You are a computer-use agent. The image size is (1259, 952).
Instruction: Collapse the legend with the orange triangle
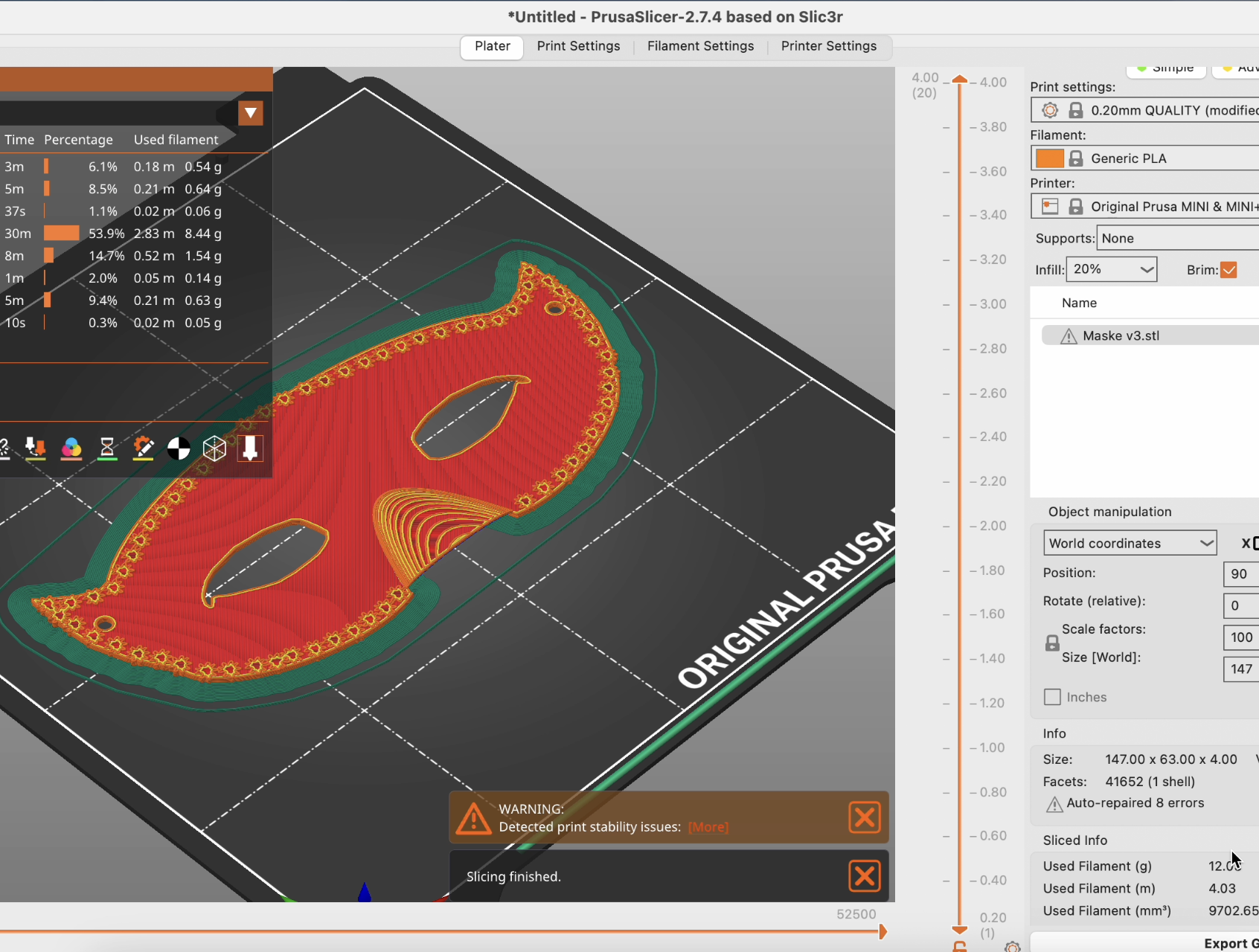click(x=251, y=113)
